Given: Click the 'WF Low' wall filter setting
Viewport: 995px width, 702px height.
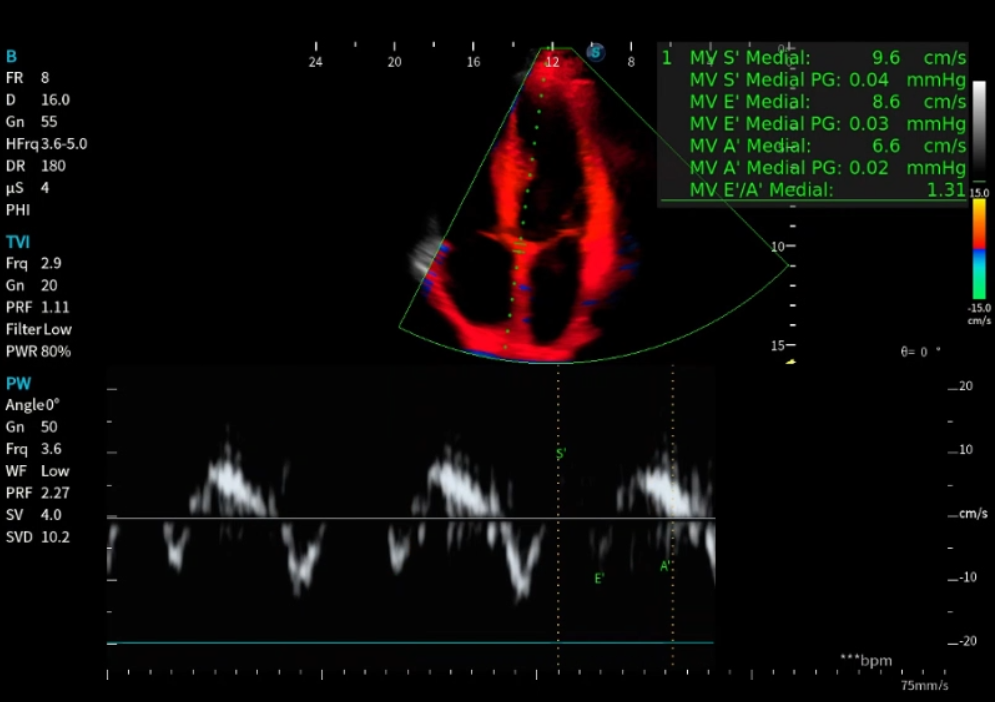Looking at the screenshot, I should [37, 471].
